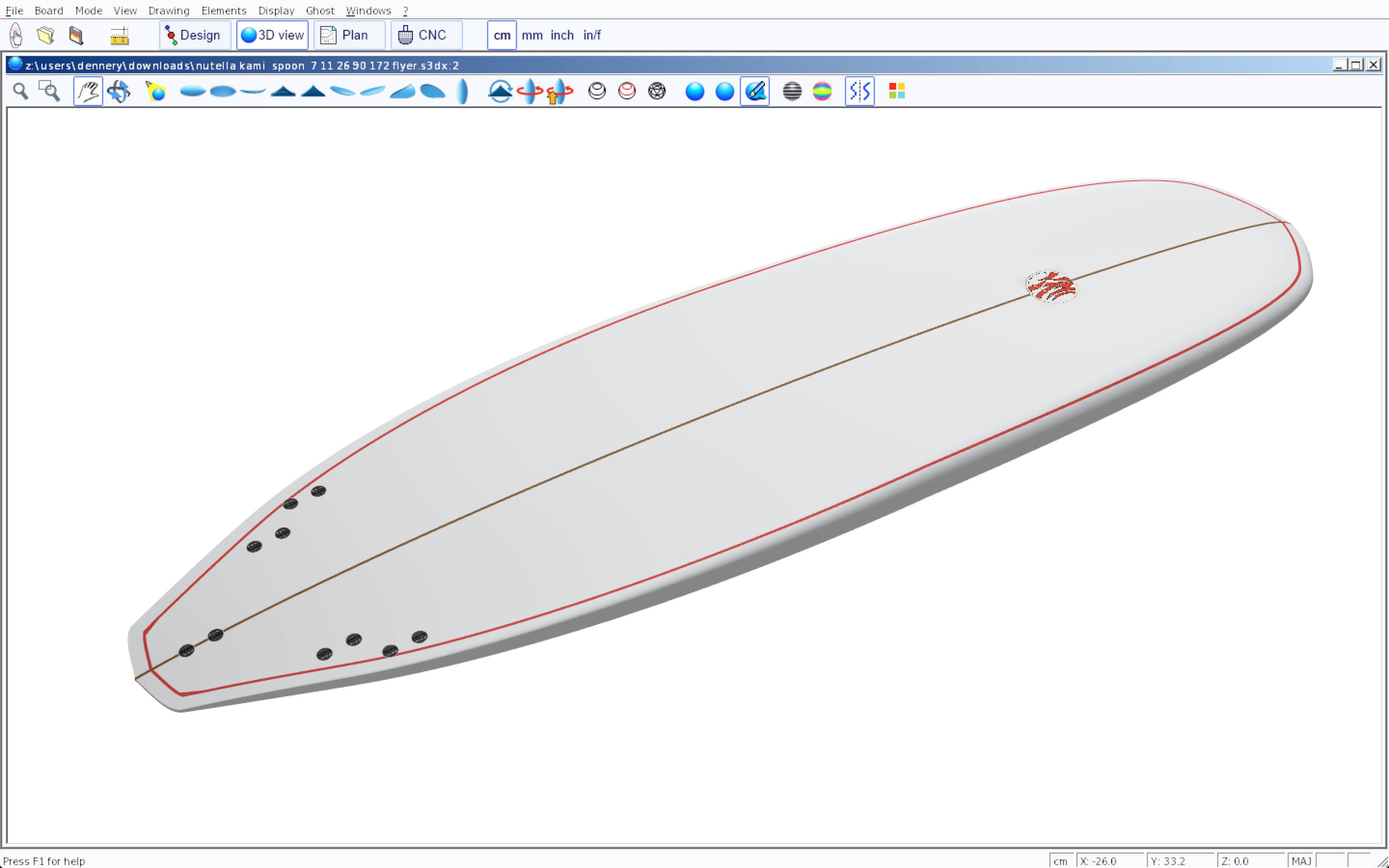Viewport: 1389px width, 868px height.
Task: Select the pan hand tool
Action: click(88, 91)
